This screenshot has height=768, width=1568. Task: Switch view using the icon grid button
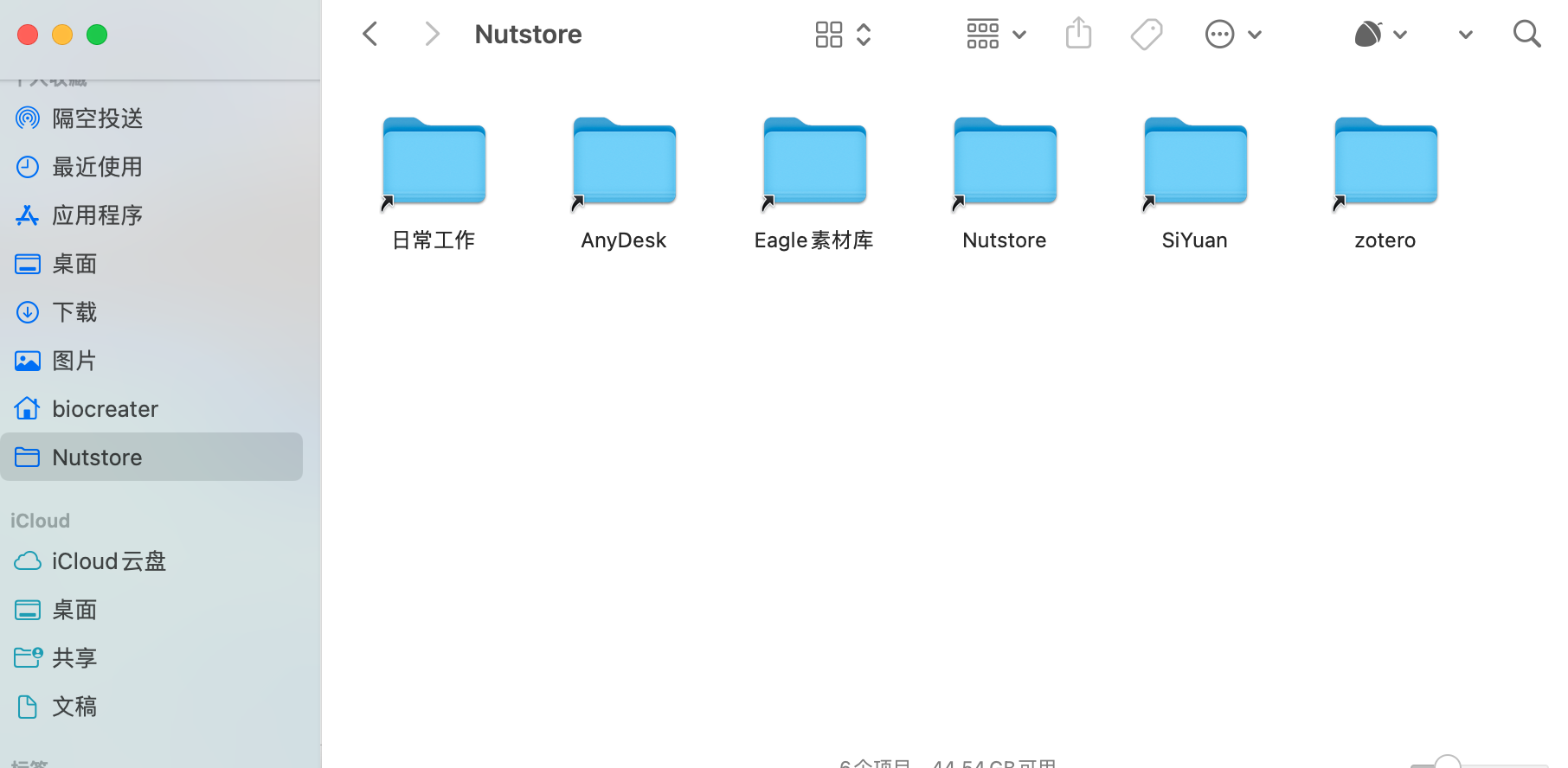(x=829, y=35)
